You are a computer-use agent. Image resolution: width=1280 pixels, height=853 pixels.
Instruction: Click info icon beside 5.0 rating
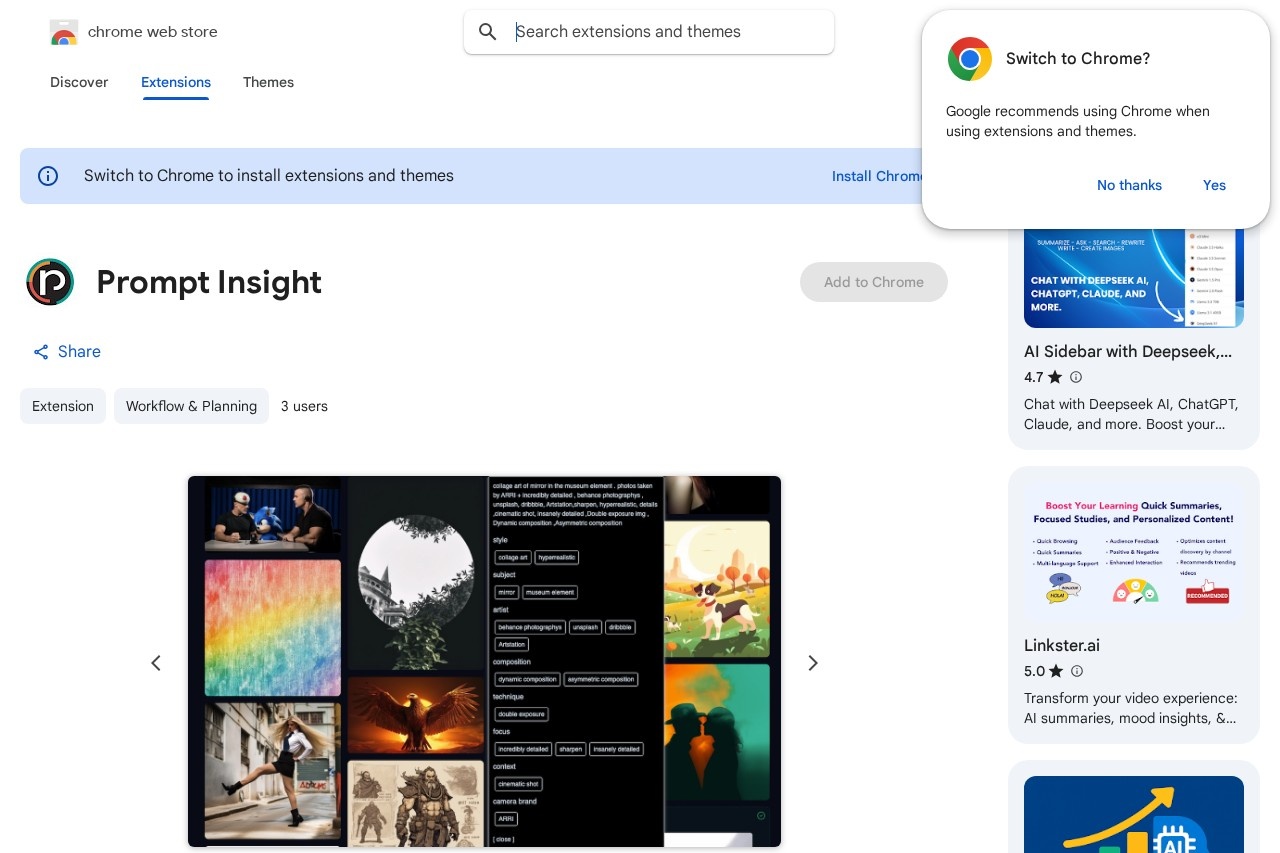1076,671
